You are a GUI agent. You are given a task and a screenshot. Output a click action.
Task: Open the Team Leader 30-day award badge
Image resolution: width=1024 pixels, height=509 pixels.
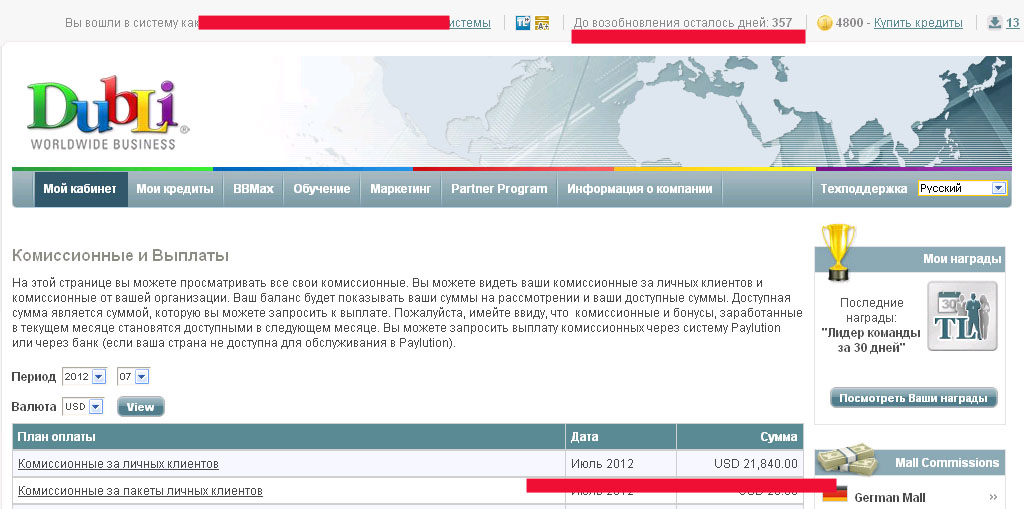pyautogui.click(x=961, y=316)
